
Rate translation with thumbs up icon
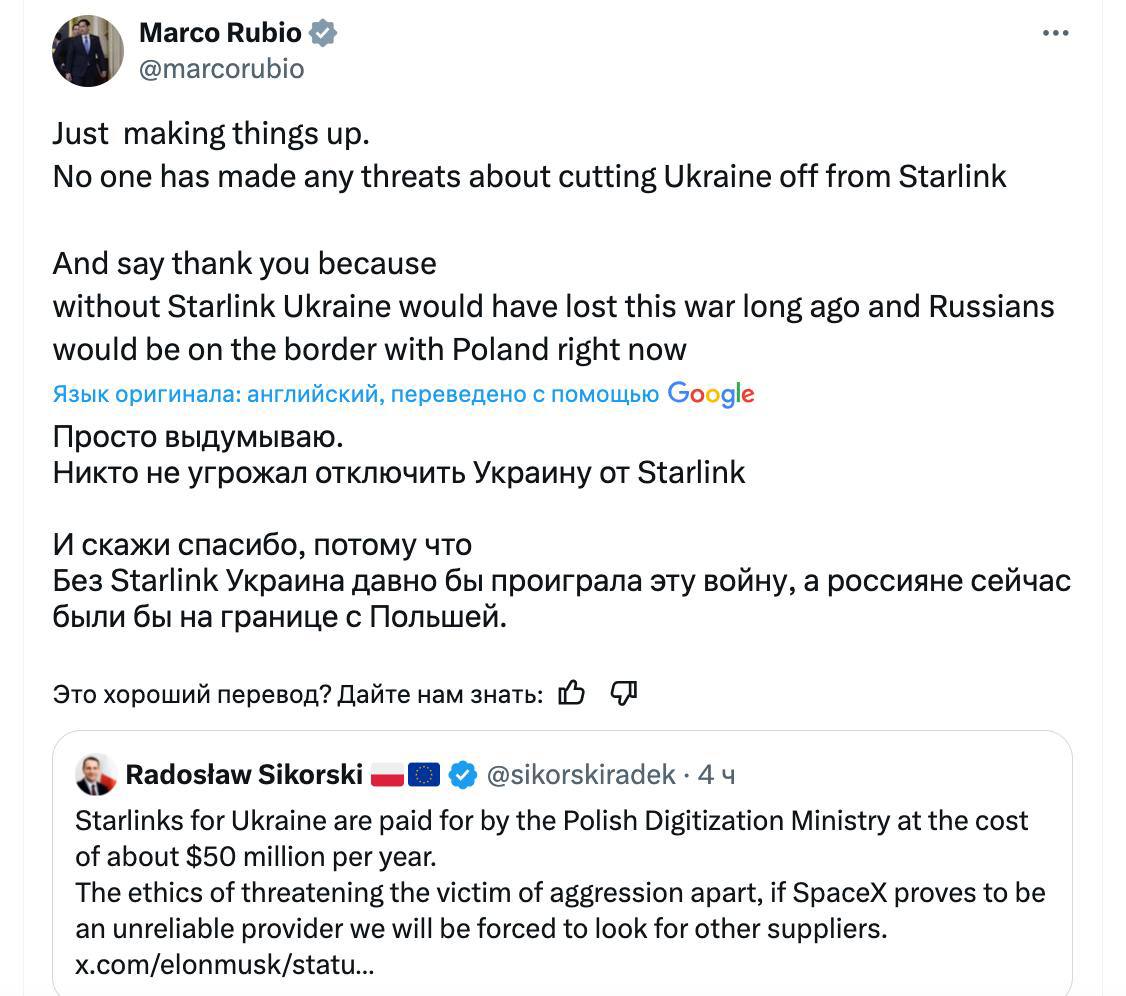tap(571, 692)
